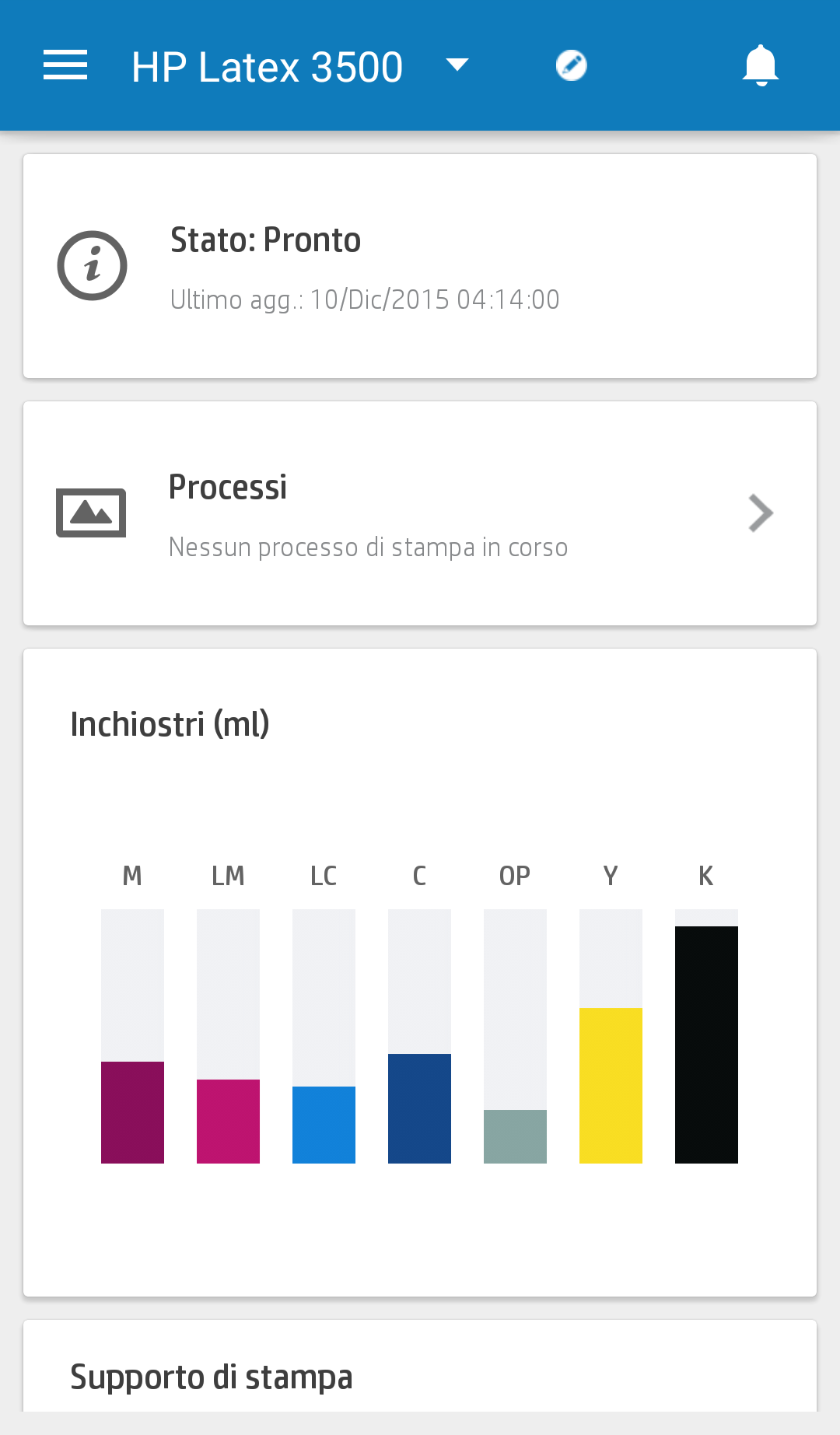
Task: Tap the yellow Y ink bar
Action: 611,1036
